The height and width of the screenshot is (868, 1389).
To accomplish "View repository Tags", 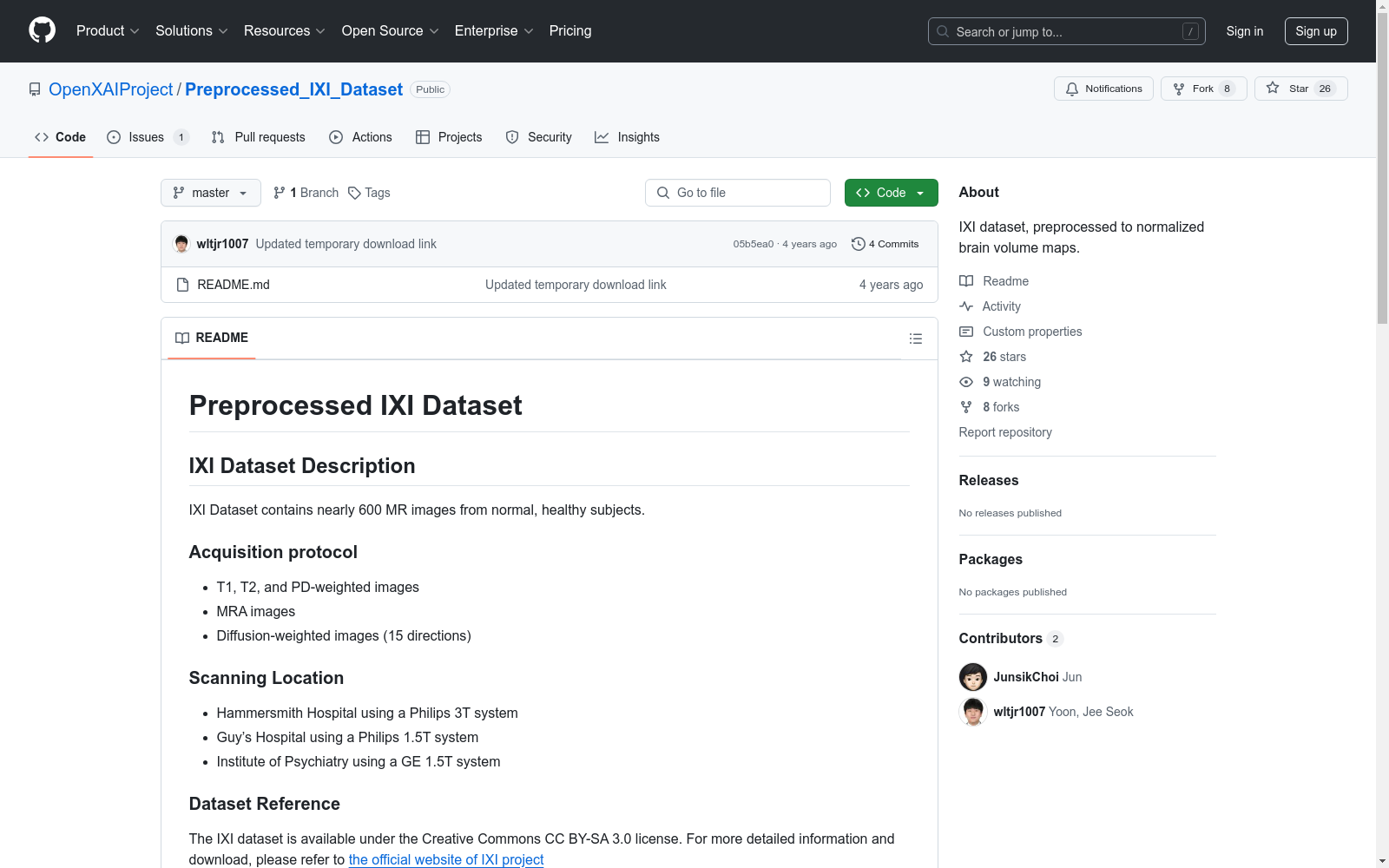I will [369, 193].
